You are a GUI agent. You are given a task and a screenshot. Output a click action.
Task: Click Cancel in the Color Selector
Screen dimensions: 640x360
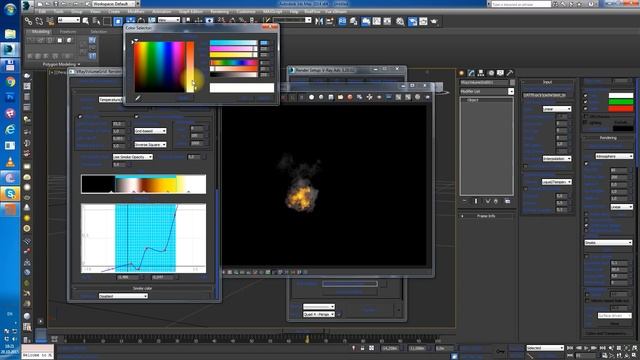265,98
